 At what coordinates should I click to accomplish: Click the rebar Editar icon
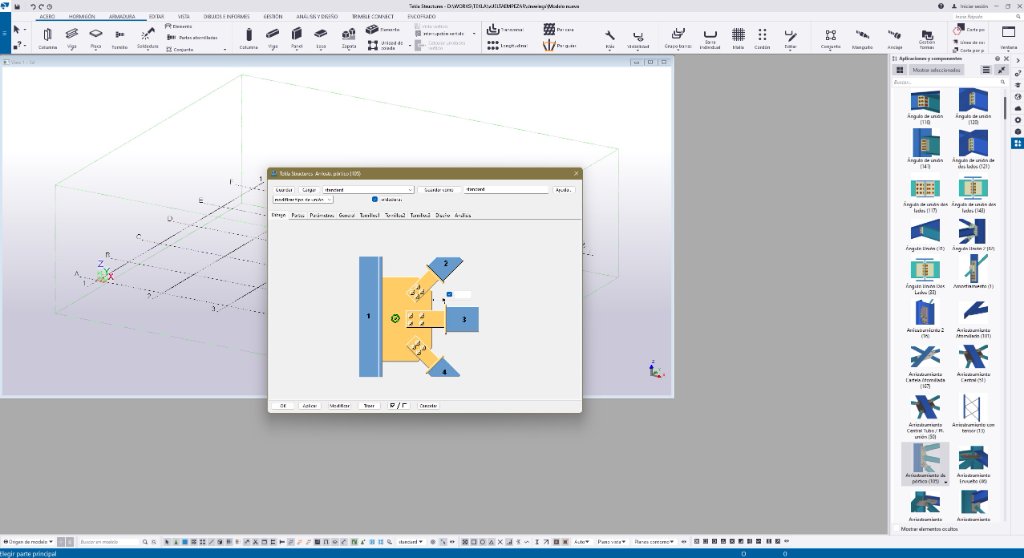point(790,38)
